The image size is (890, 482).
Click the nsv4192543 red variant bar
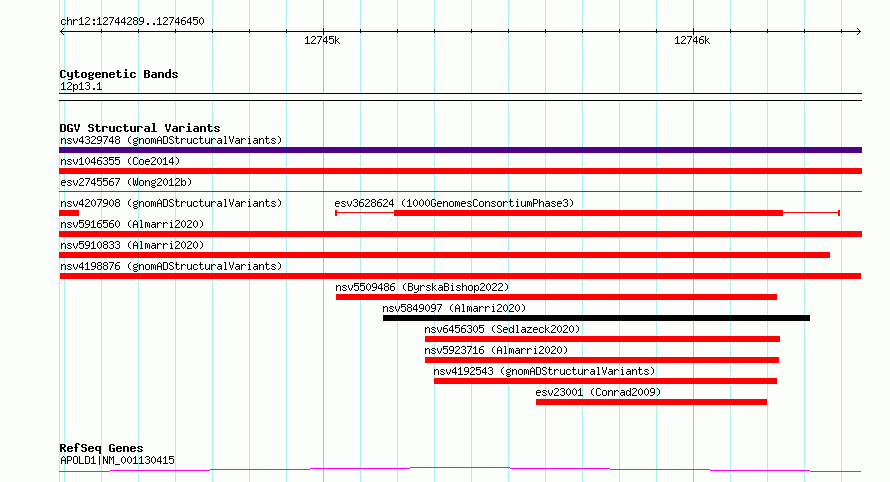pos(606,381)
